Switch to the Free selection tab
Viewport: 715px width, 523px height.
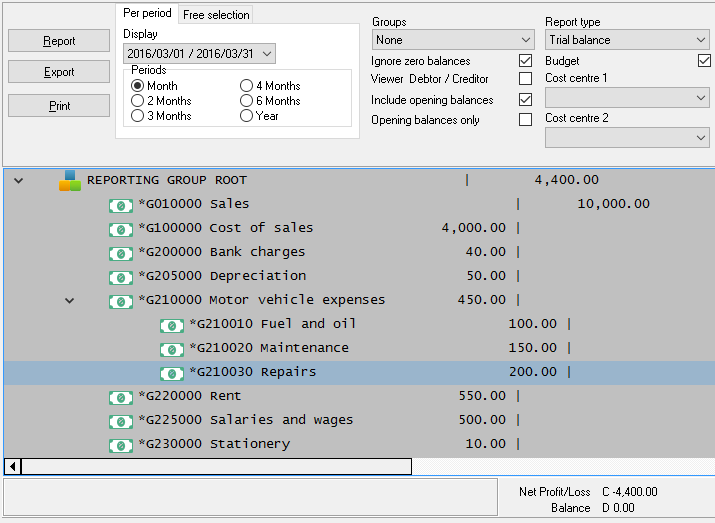(215, 15)
